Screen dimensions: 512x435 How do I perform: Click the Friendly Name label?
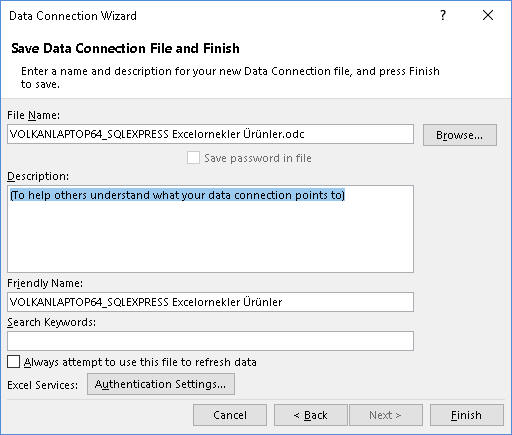[45, 283]
